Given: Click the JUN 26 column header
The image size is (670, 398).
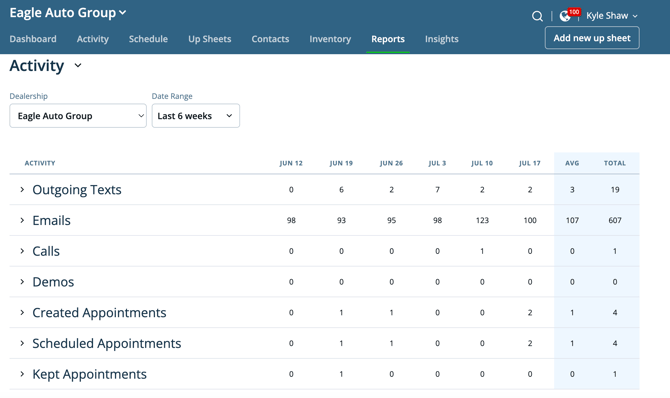Looking at the screenshot, I should [x=391, y=163].
